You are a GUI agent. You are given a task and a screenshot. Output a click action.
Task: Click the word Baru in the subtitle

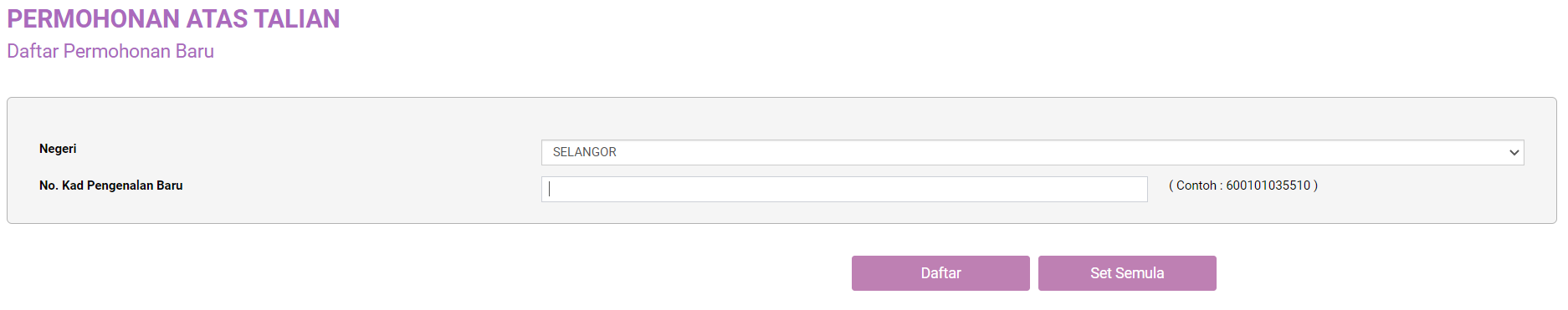[x=195, y=51]
